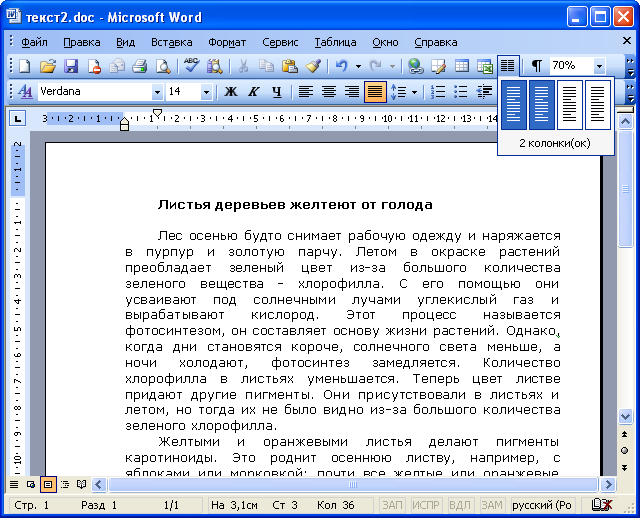The image size is (640, 518).
Task: Align text to the left
Action: pos(305,91)
